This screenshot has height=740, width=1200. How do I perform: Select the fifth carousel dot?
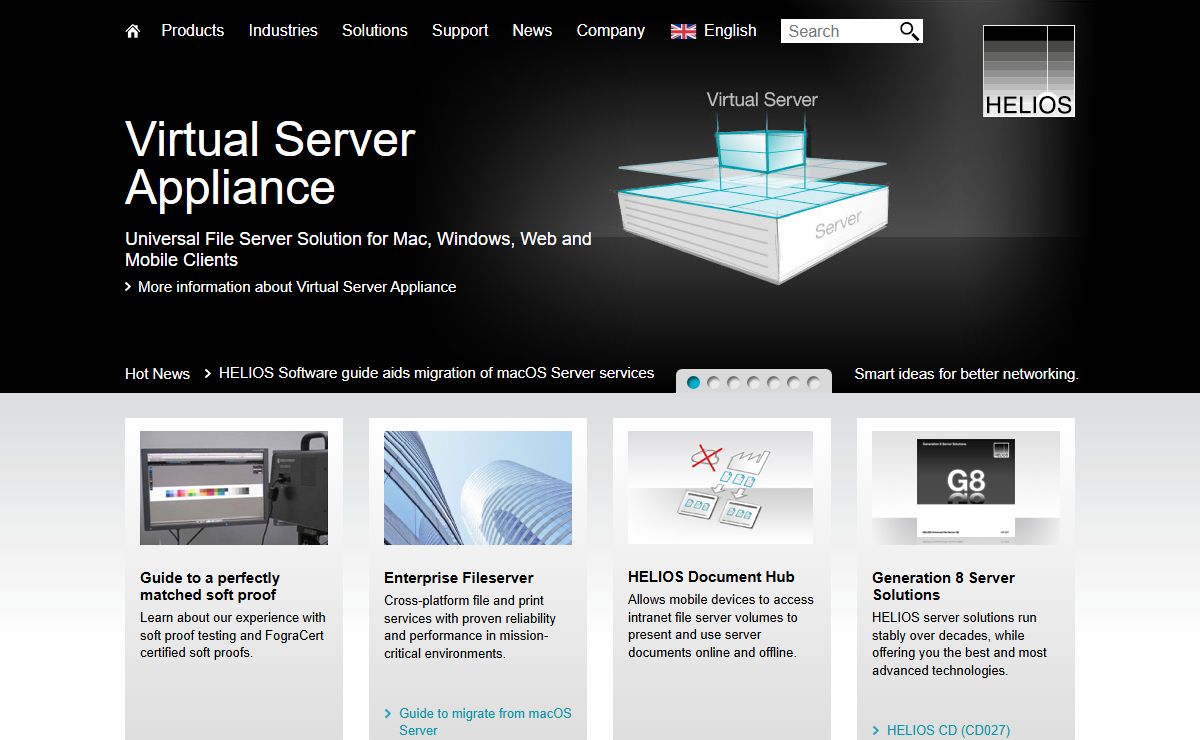(x=774, y=382)
